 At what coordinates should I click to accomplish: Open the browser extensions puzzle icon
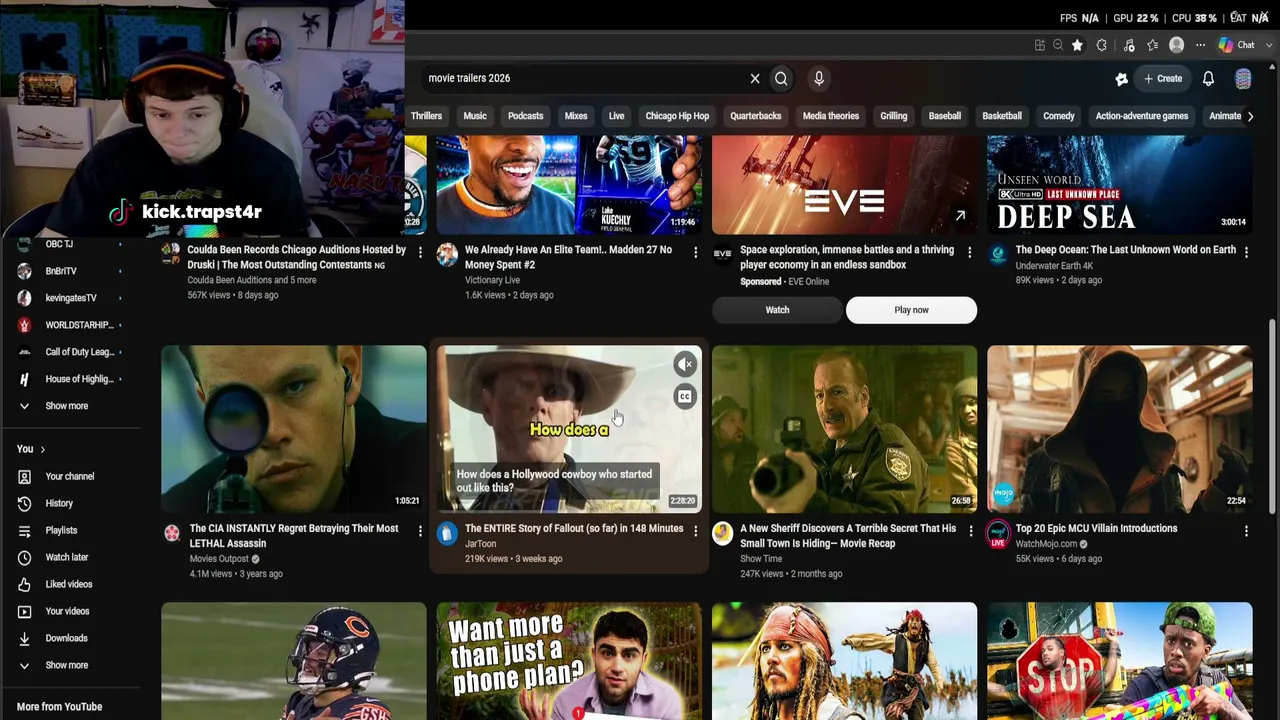(x=1102, y=45)
